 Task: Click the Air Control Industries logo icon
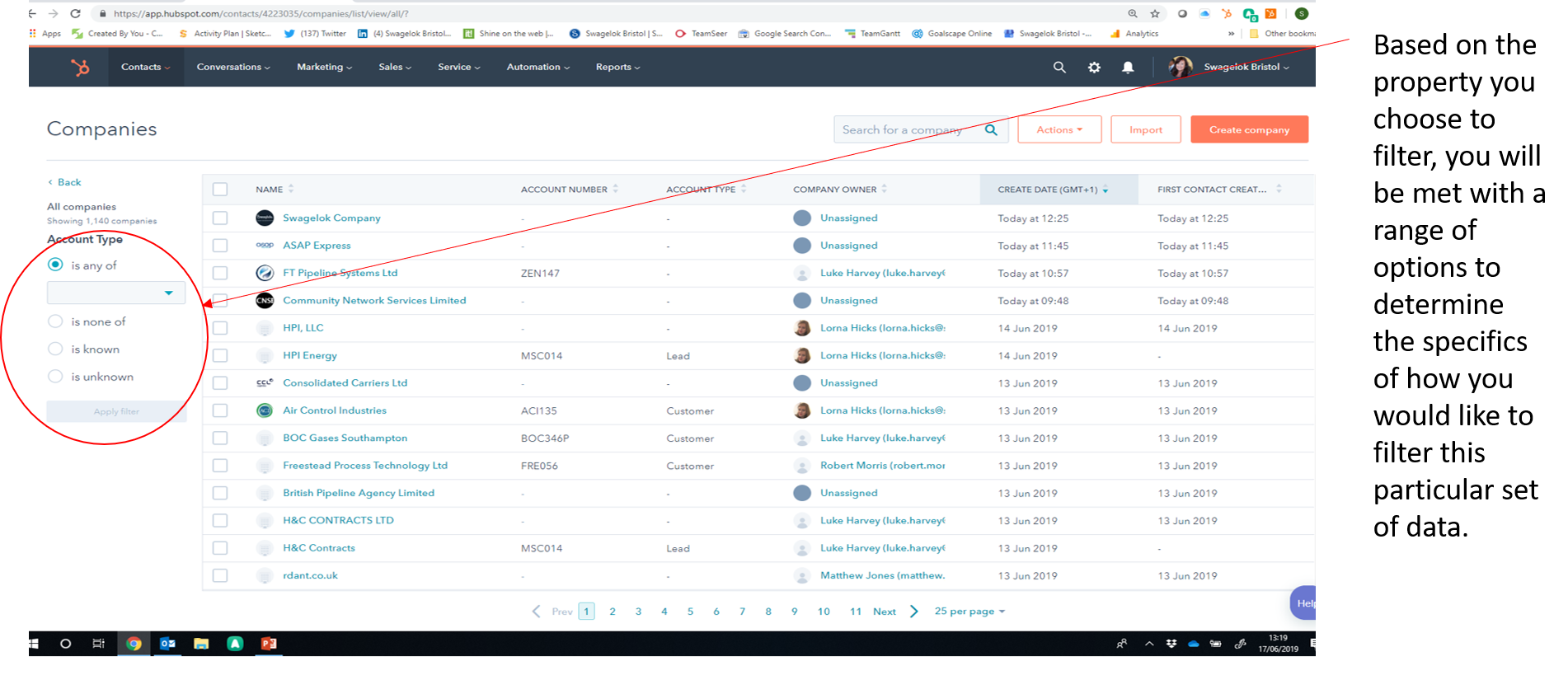pyautogui.click(x=265, y=410)
